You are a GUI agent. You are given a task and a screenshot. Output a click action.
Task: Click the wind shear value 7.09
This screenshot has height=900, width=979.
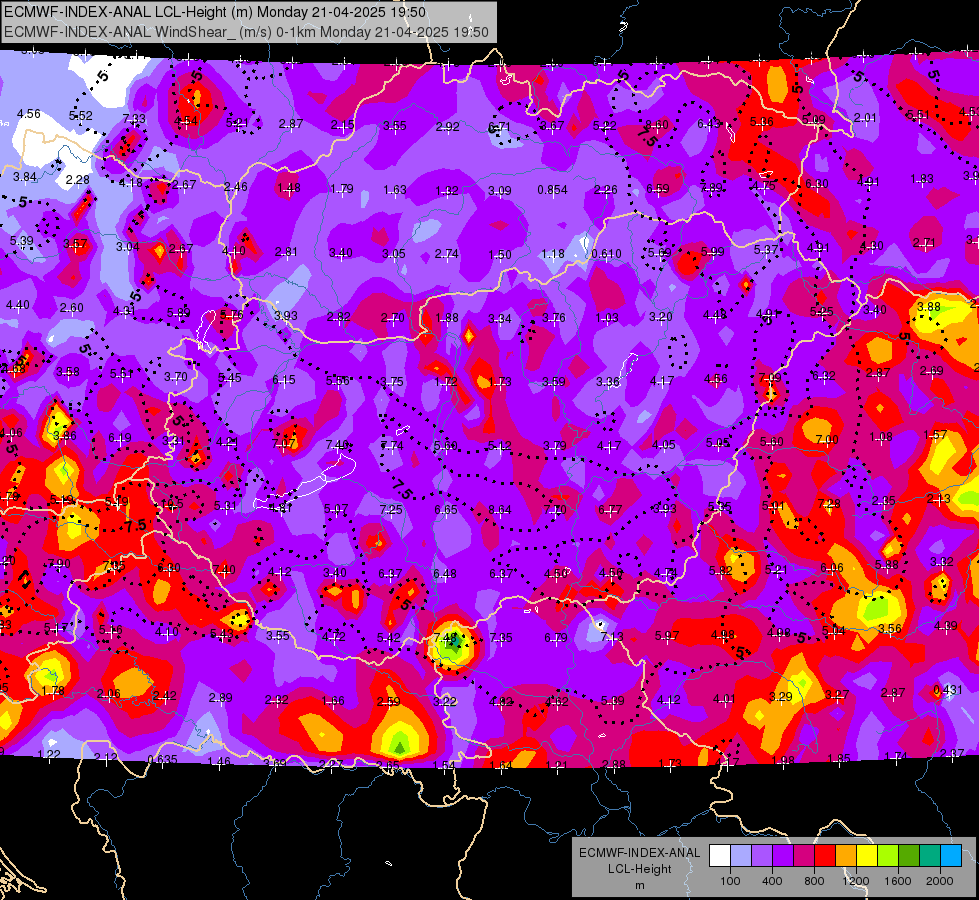(770, 377)
